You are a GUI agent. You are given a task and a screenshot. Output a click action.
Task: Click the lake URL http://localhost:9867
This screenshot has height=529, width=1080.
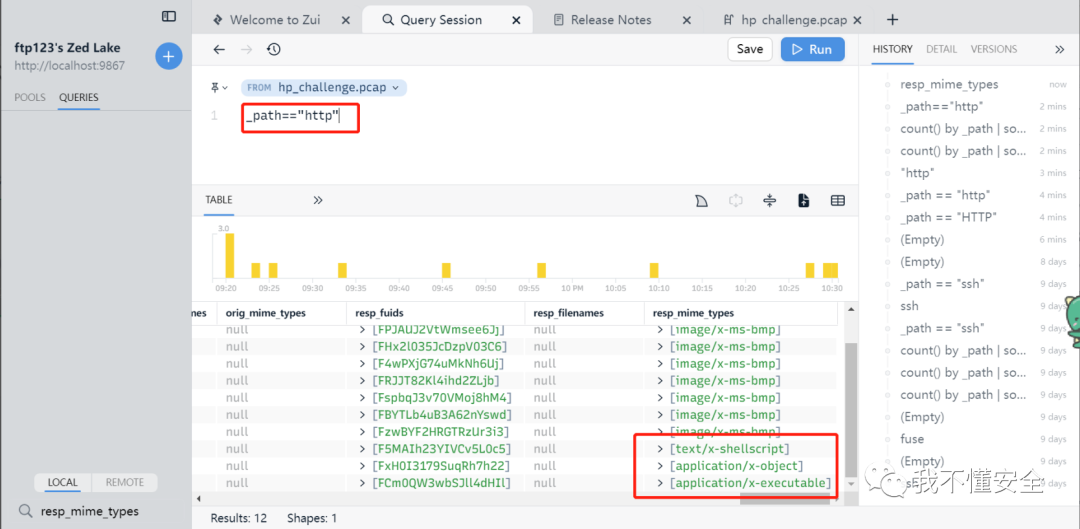point(70,67)
